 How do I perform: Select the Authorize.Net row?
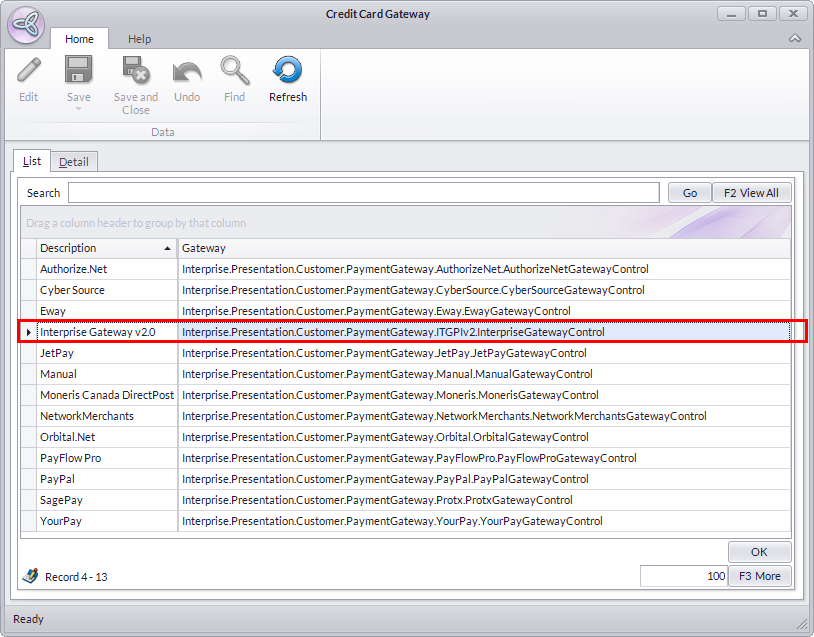pos(405,269)
